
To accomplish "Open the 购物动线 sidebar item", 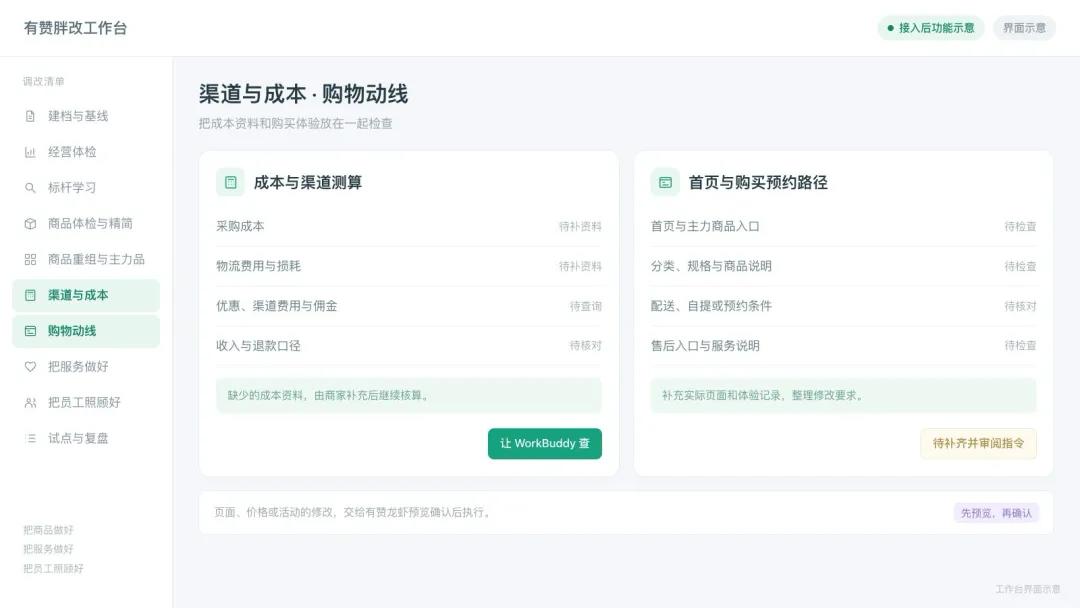I will point(86,331).
